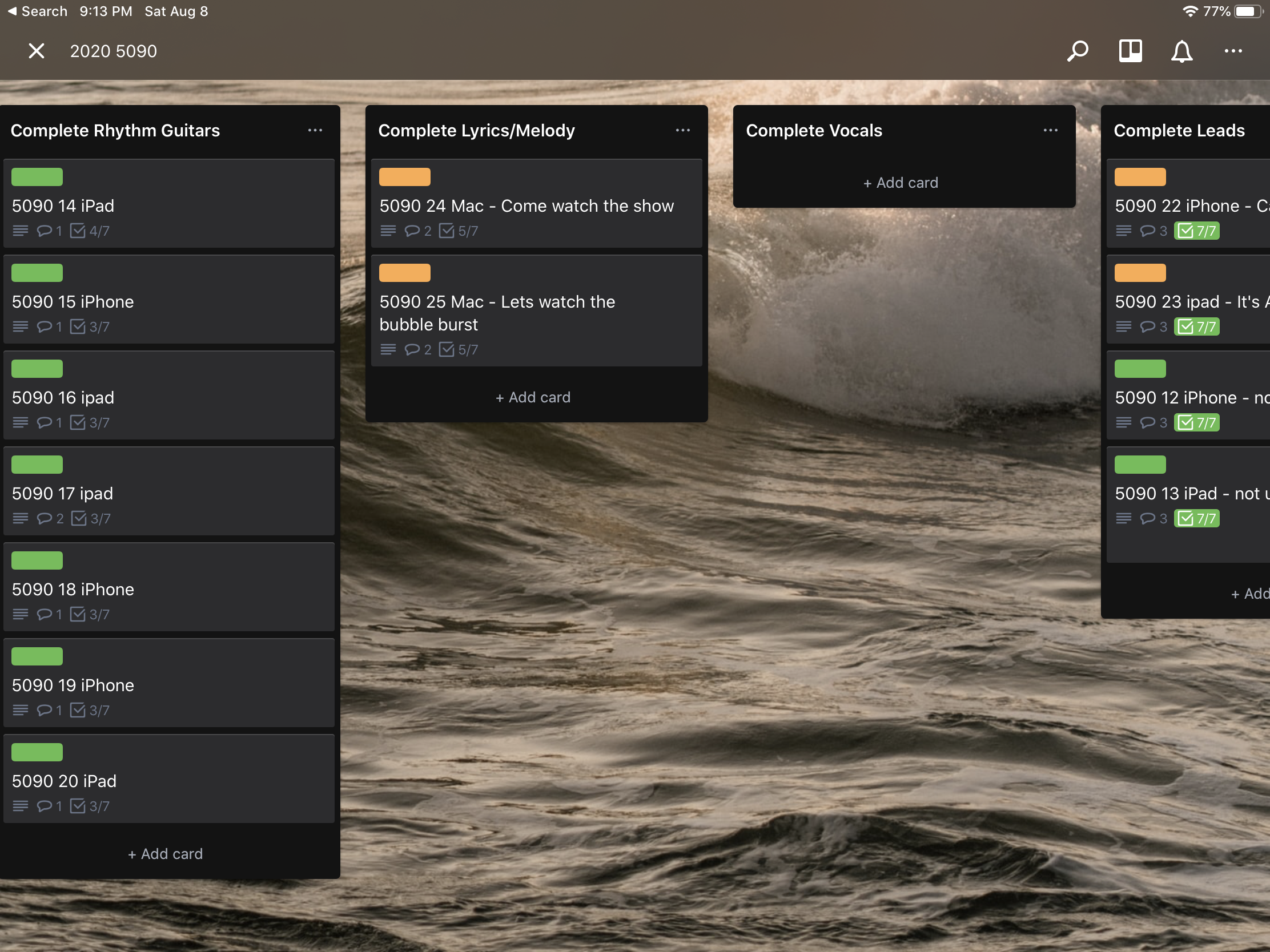Add card to Complete Rhythm Guitars list
Screen dimensions: 1270x952
166,853
